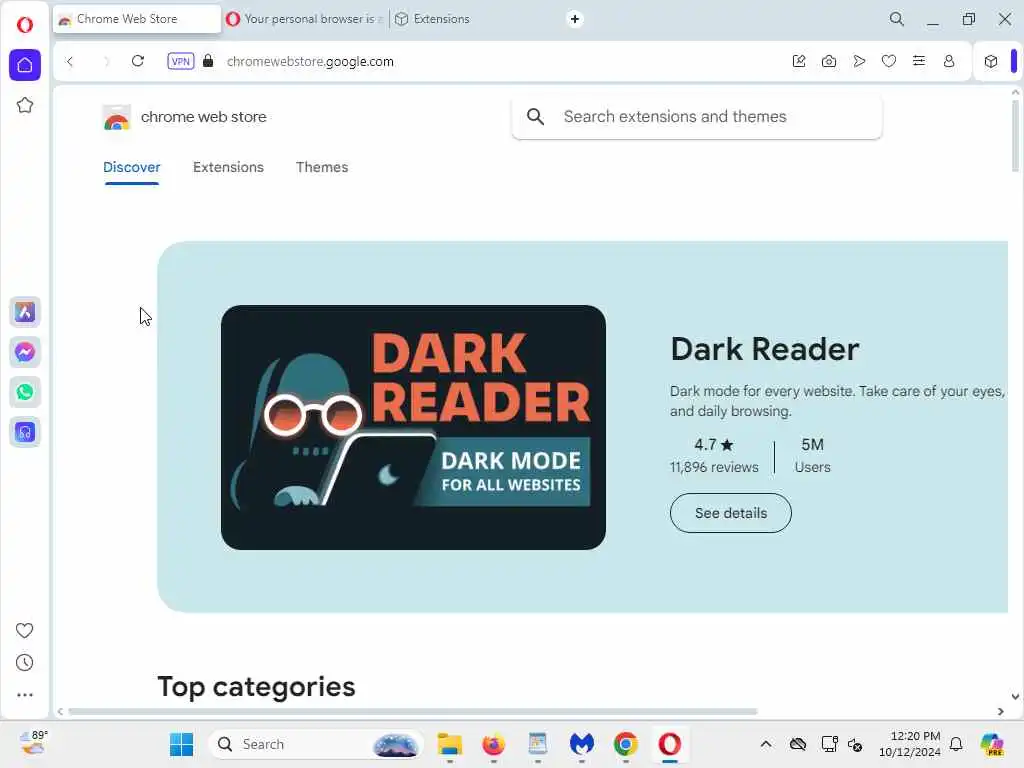
Task: Open the Windows Start menu
Action: (182, 744)
